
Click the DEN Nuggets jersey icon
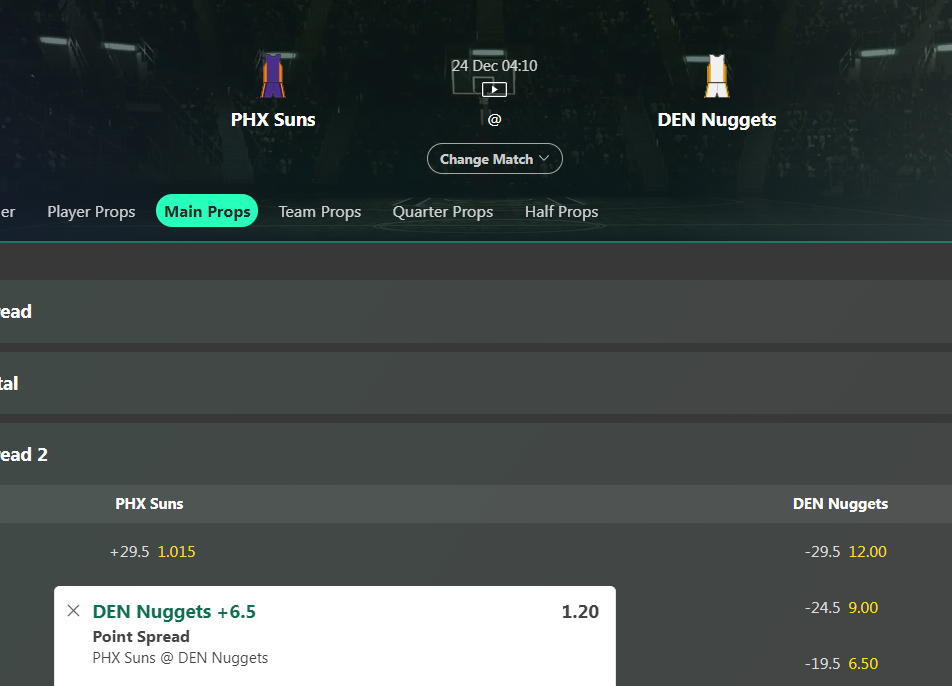coord(717,76)
